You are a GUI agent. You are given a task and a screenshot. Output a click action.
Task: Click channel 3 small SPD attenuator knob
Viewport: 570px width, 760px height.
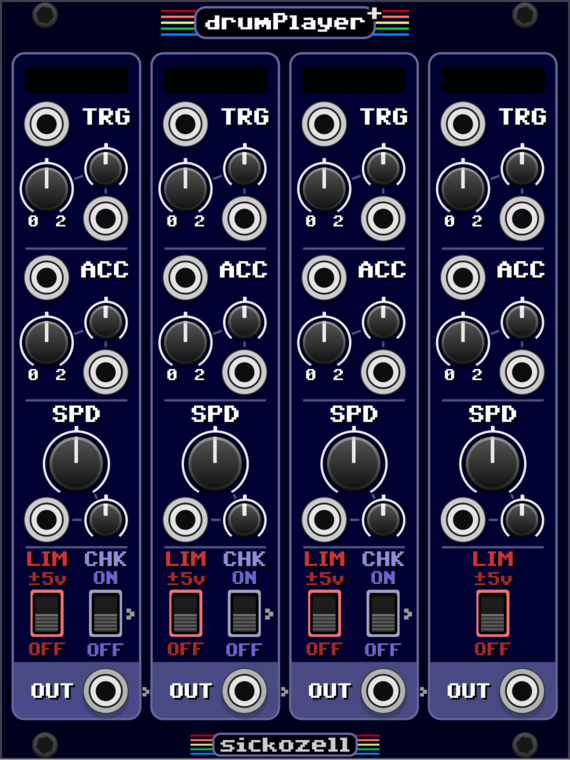click(383, 519)
